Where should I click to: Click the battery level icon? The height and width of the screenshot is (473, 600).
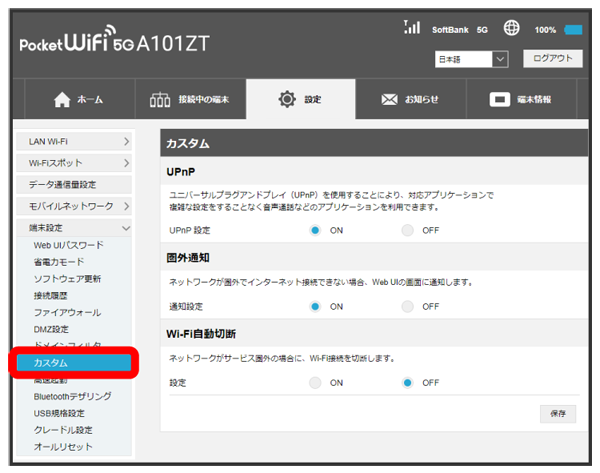click(x=573, y=30)
